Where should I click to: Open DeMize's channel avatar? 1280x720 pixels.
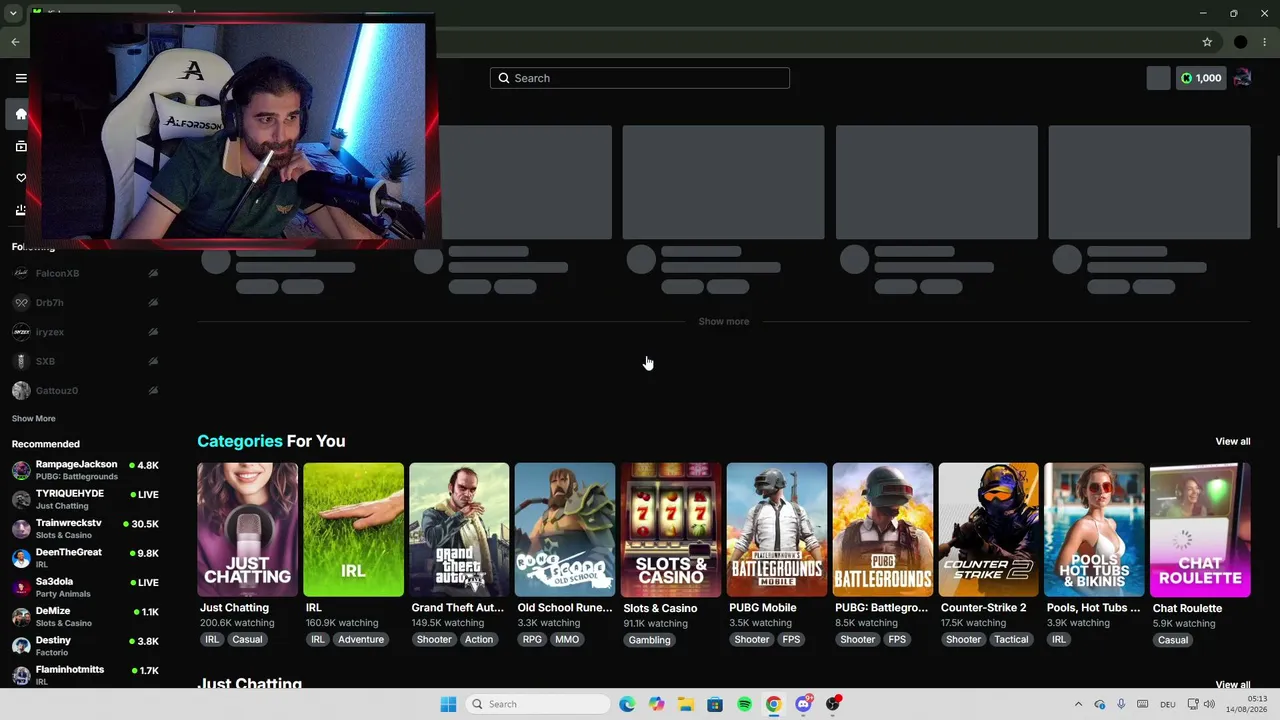point(21,617)
